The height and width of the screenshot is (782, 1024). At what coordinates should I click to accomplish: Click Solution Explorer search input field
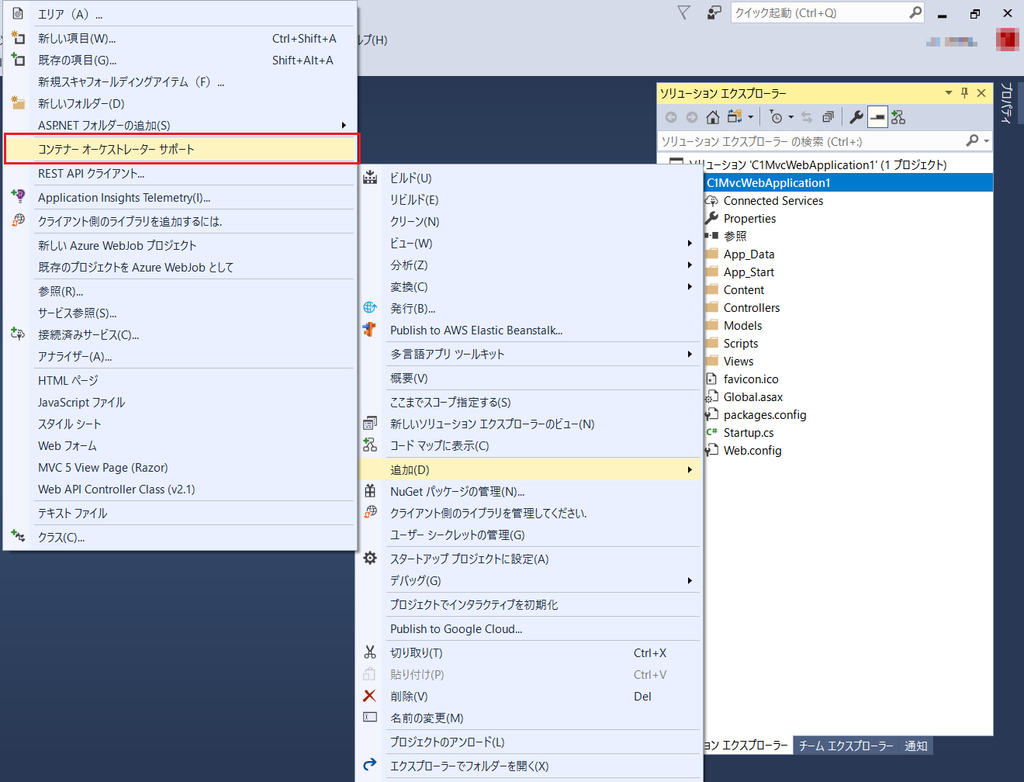[810, 141]
